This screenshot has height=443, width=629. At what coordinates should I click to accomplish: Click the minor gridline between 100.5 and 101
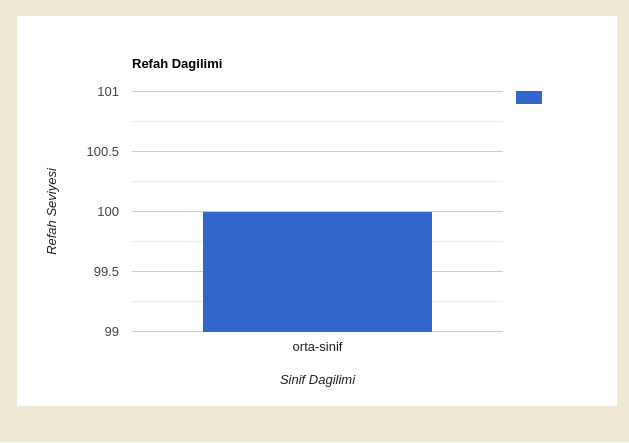(x=317, y=122)
